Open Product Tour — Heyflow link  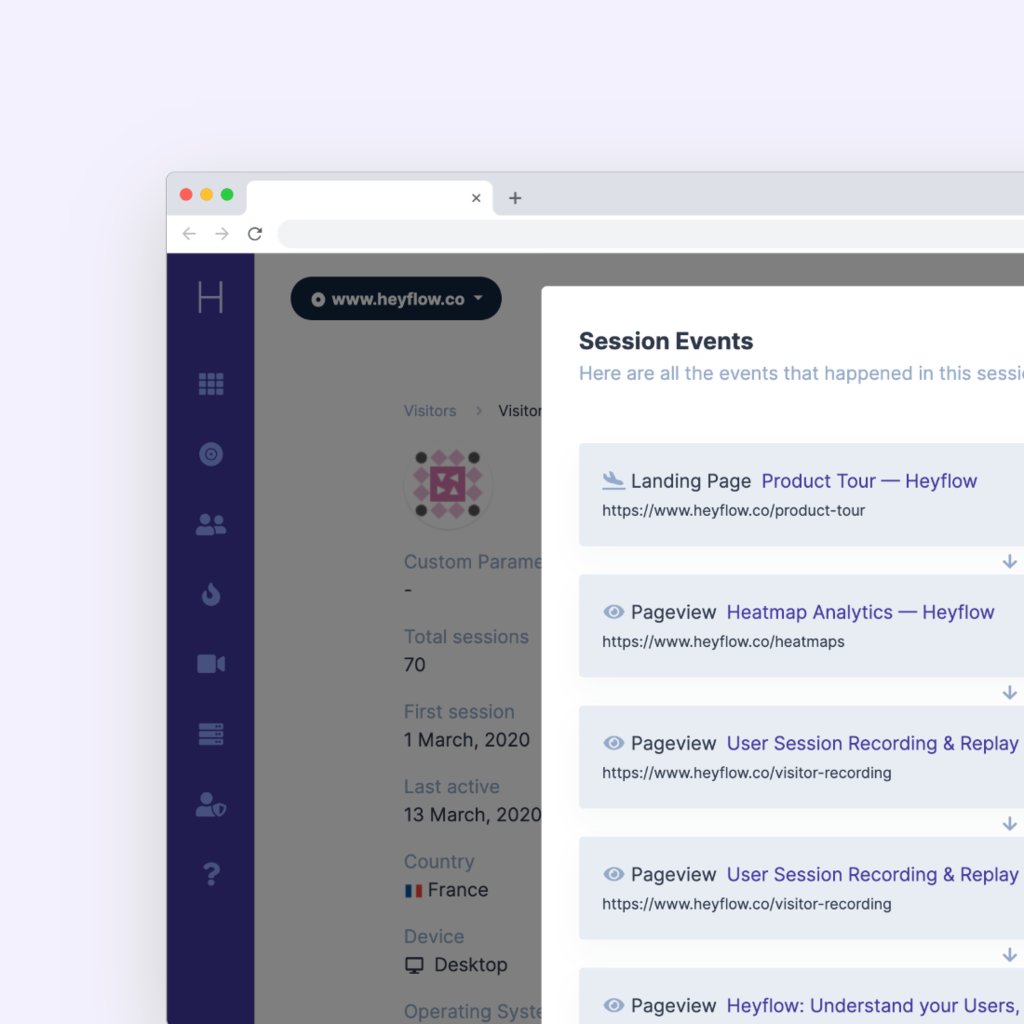[869, 481]
